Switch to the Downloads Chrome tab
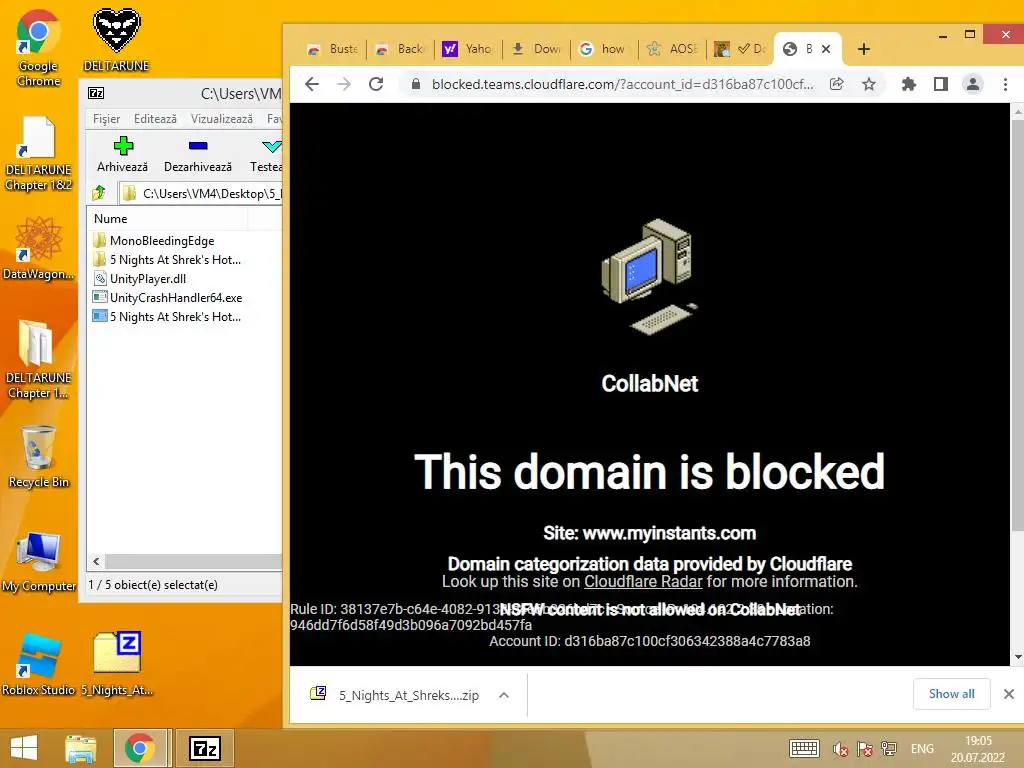The width and height of the screenshot is (1024, 768). tap(536, 49)
